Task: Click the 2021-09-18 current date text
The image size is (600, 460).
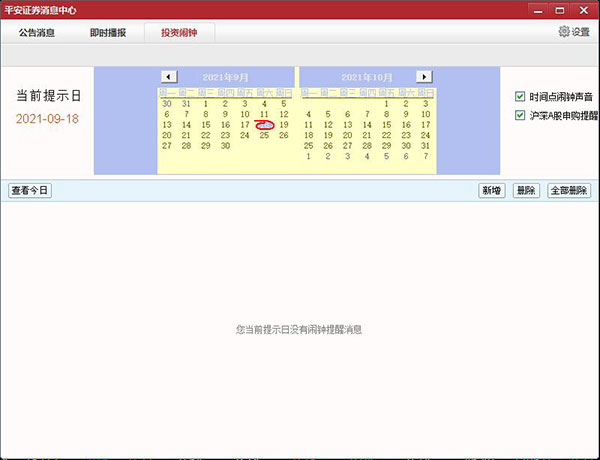Action: coord(47,119)
